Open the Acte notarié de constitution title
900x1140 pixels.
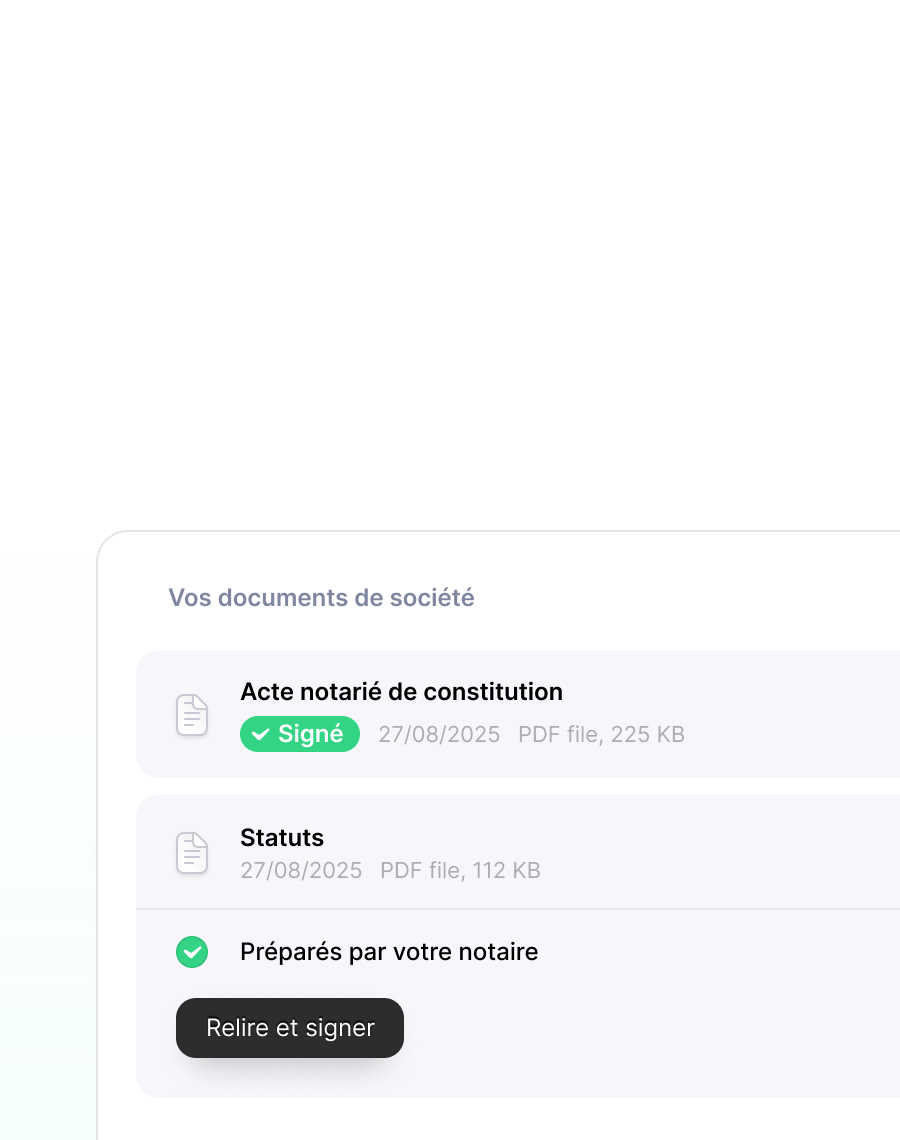pos(401,692)
